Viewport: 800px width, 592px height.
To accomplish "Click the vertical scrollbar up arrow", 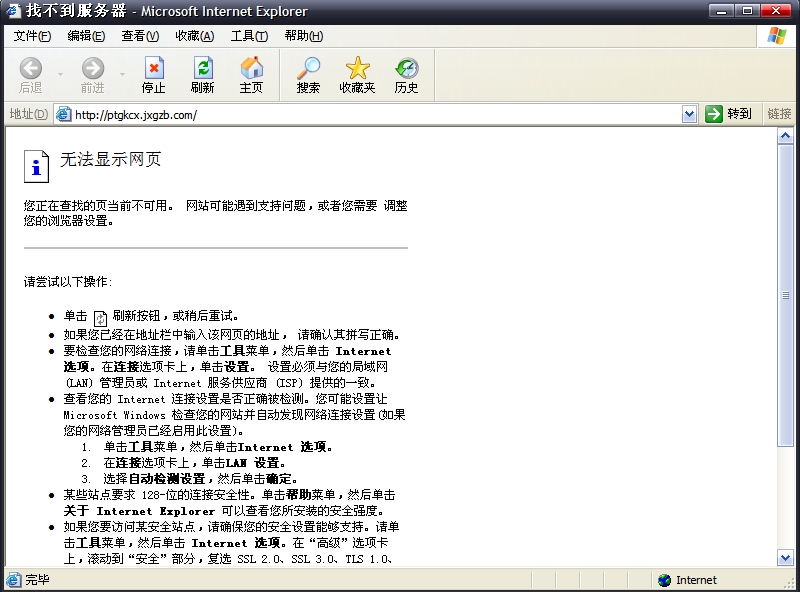I will [785, 136].
